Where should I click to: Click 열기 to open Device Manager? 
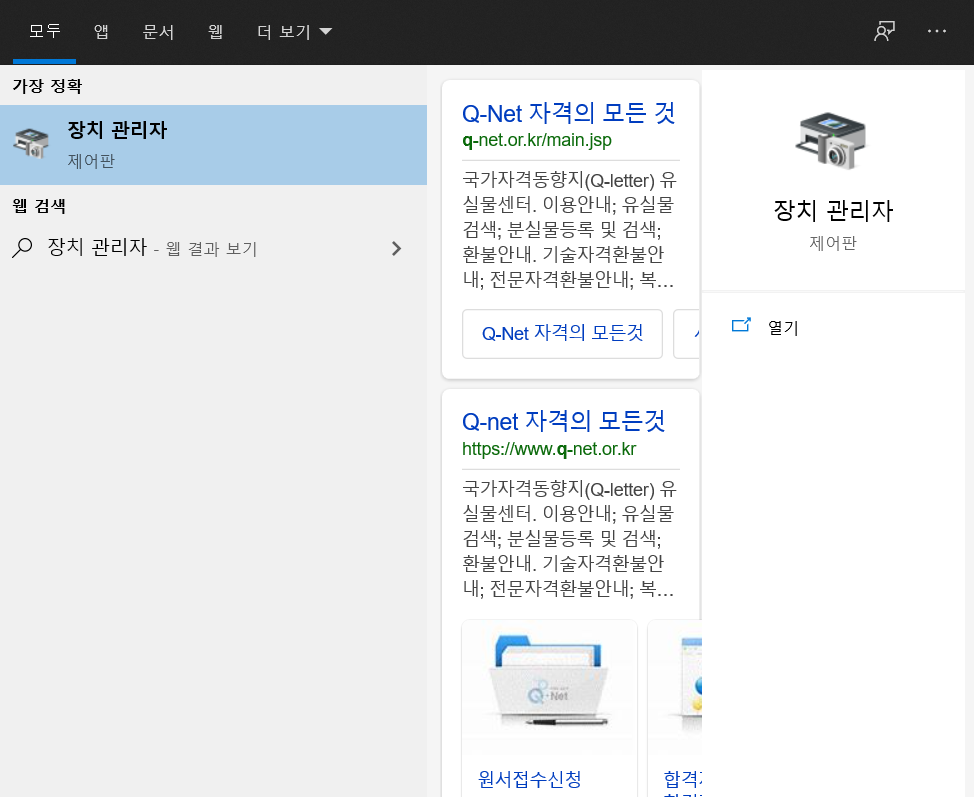point(783,327)
